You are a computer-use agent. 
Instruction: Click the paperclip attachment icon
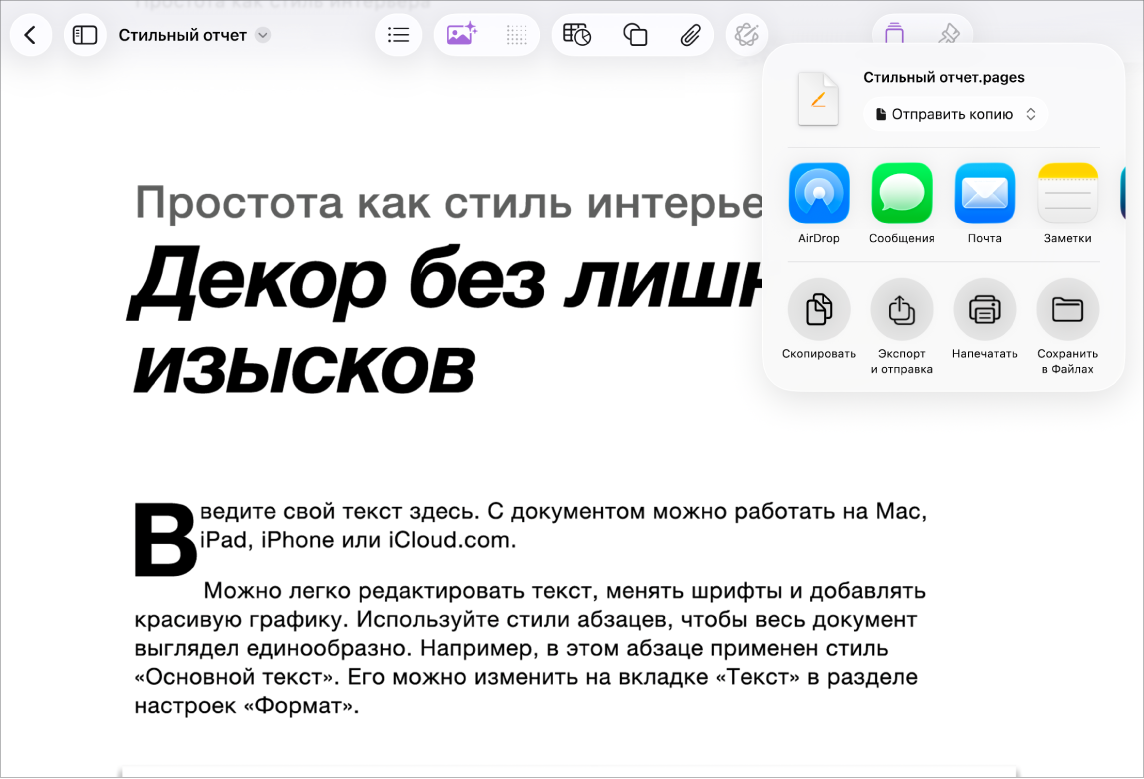point(690,35)
